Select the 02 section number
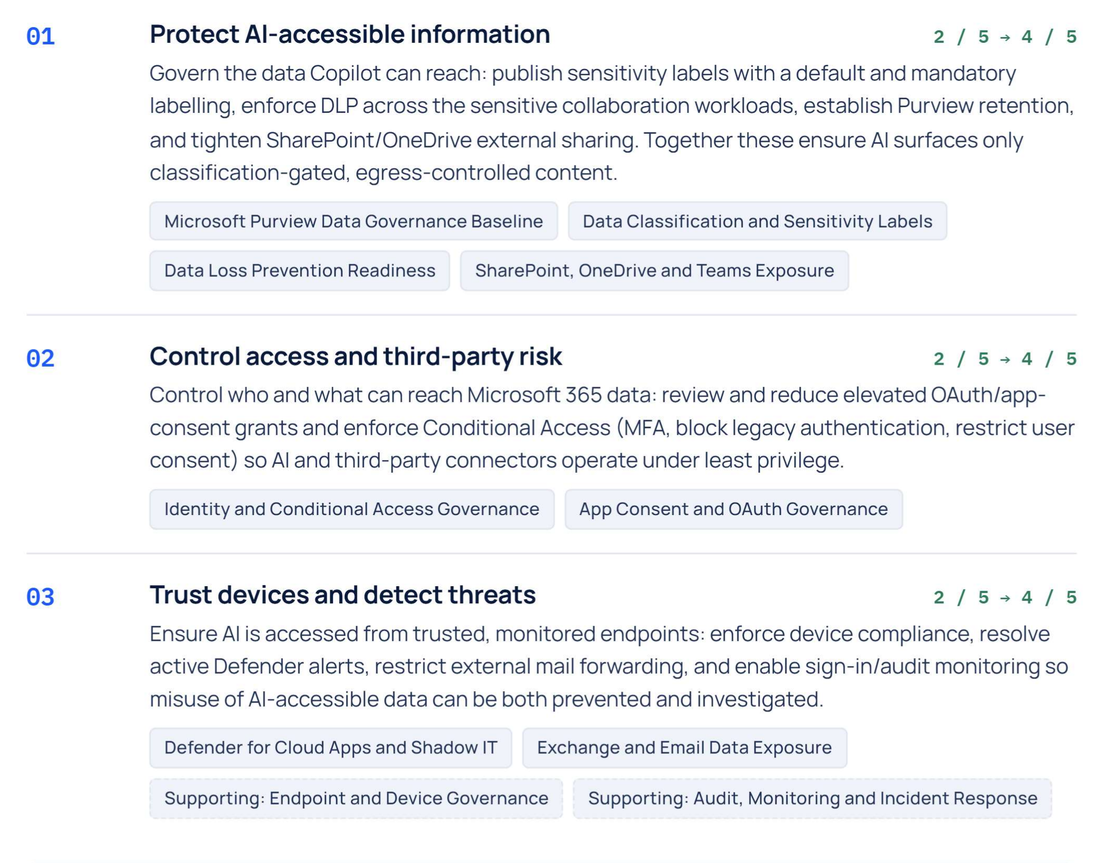Screen dimensions: 1100x863 [41, 359]
